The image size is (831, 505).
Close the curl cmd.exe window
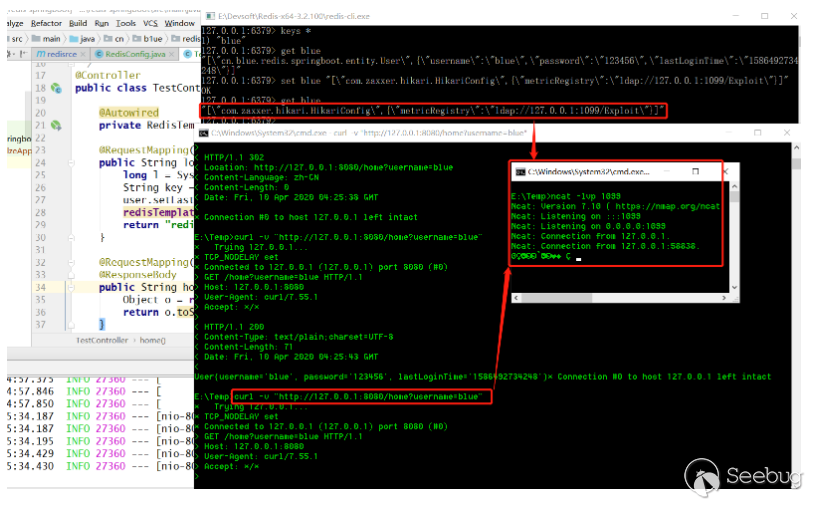pyautogui.click(x=787, y=133)
